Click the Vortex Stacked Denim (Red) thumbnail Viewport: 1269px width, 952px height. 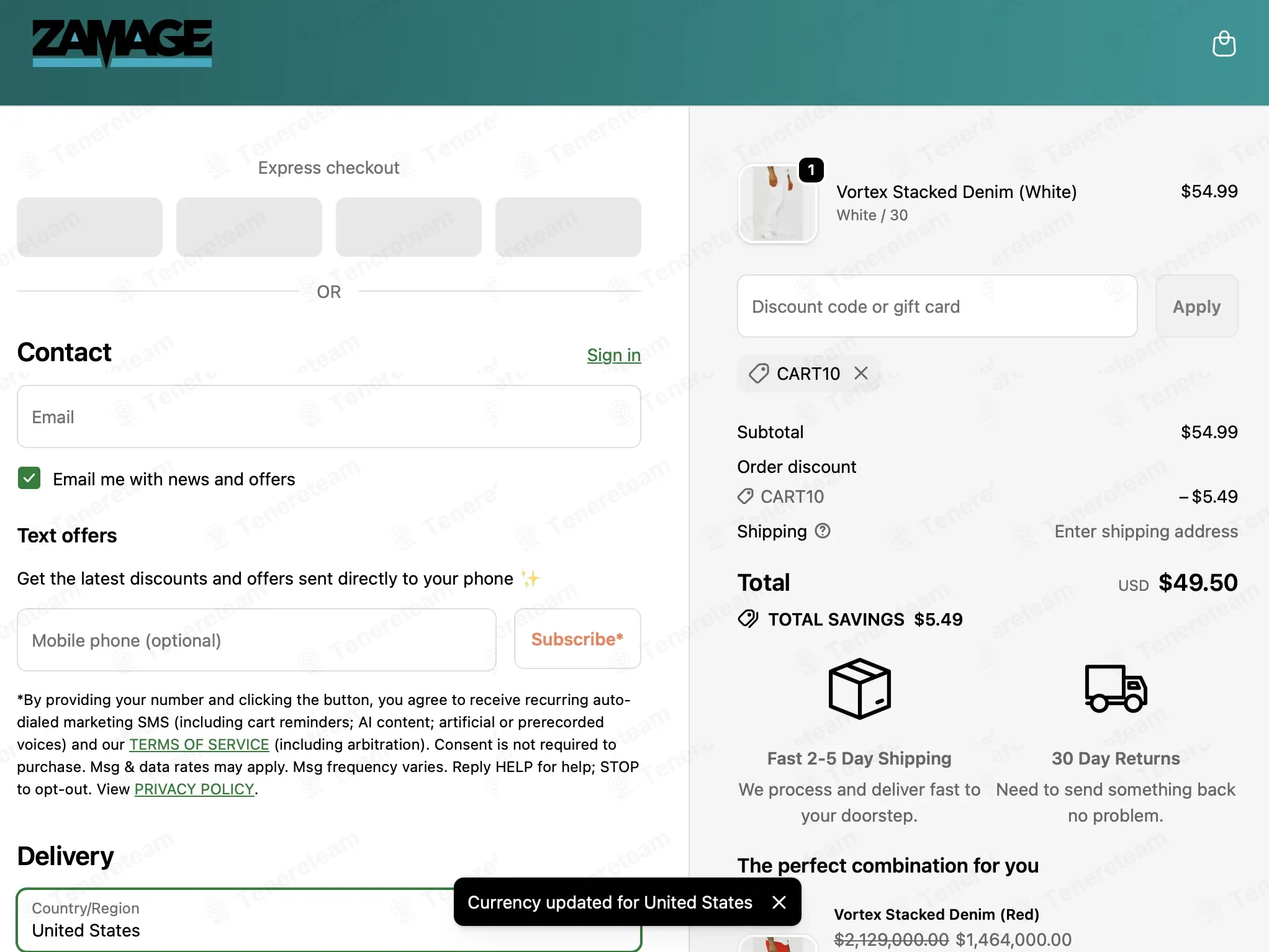tap(777, 943)
